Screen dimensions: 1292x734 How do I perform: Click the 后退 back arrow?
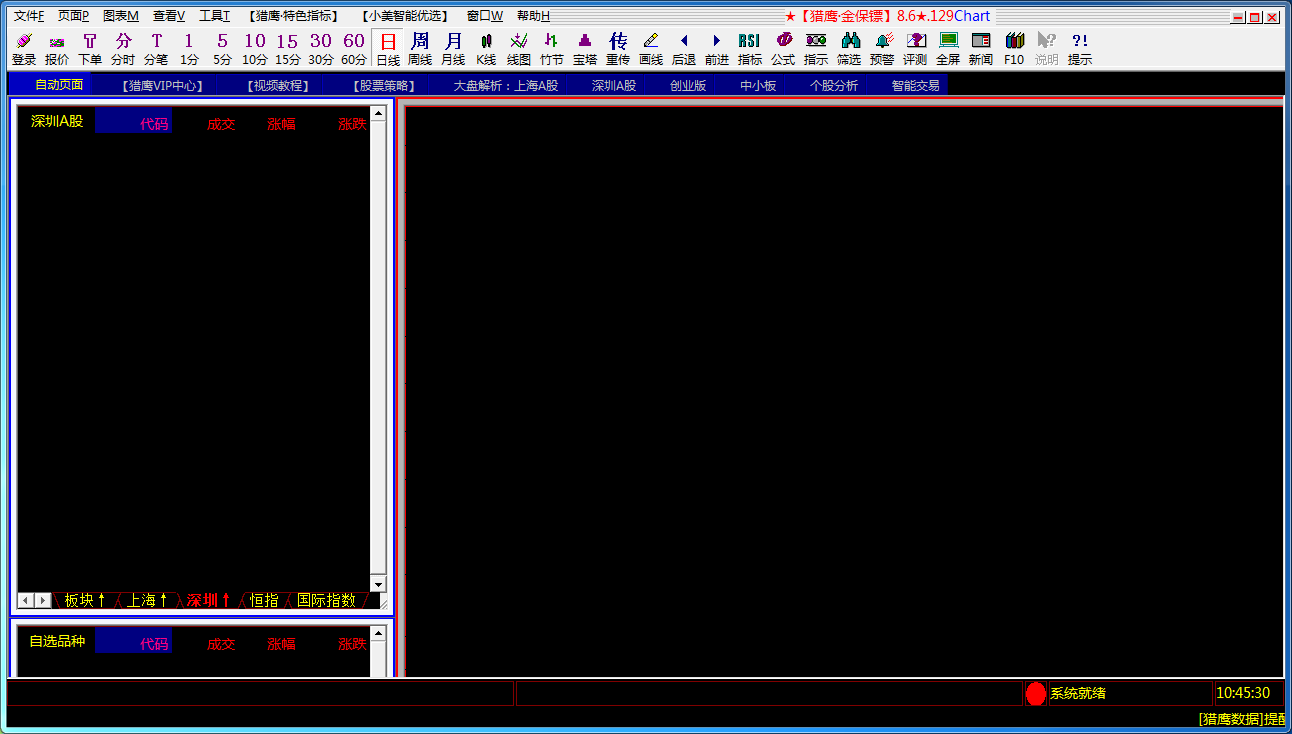click(x=684, y=49)
